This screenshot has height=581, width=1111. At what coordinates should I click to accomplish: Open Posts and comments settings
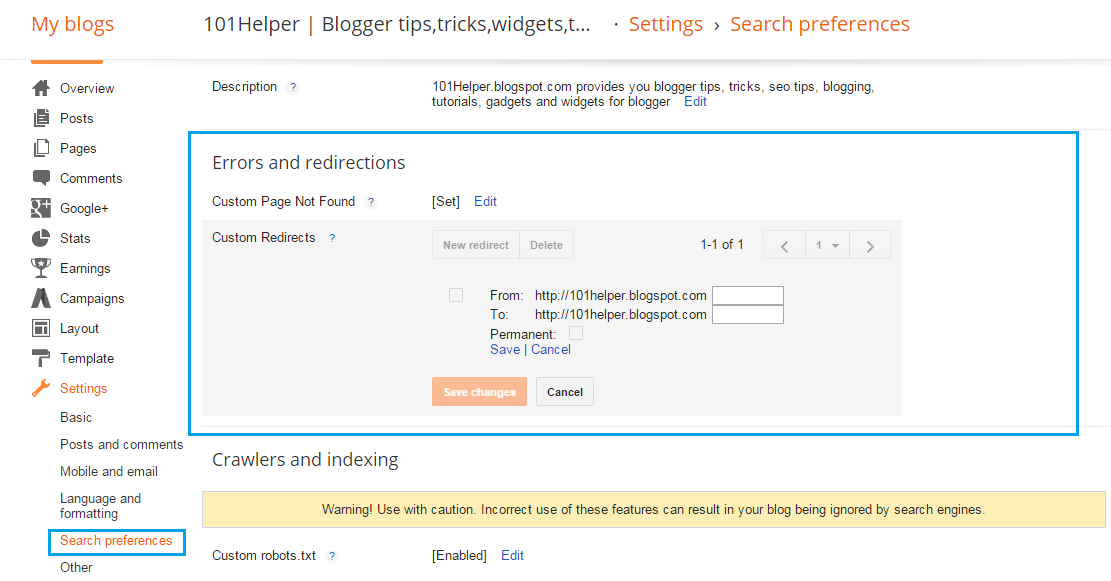(x=121, y=444)
